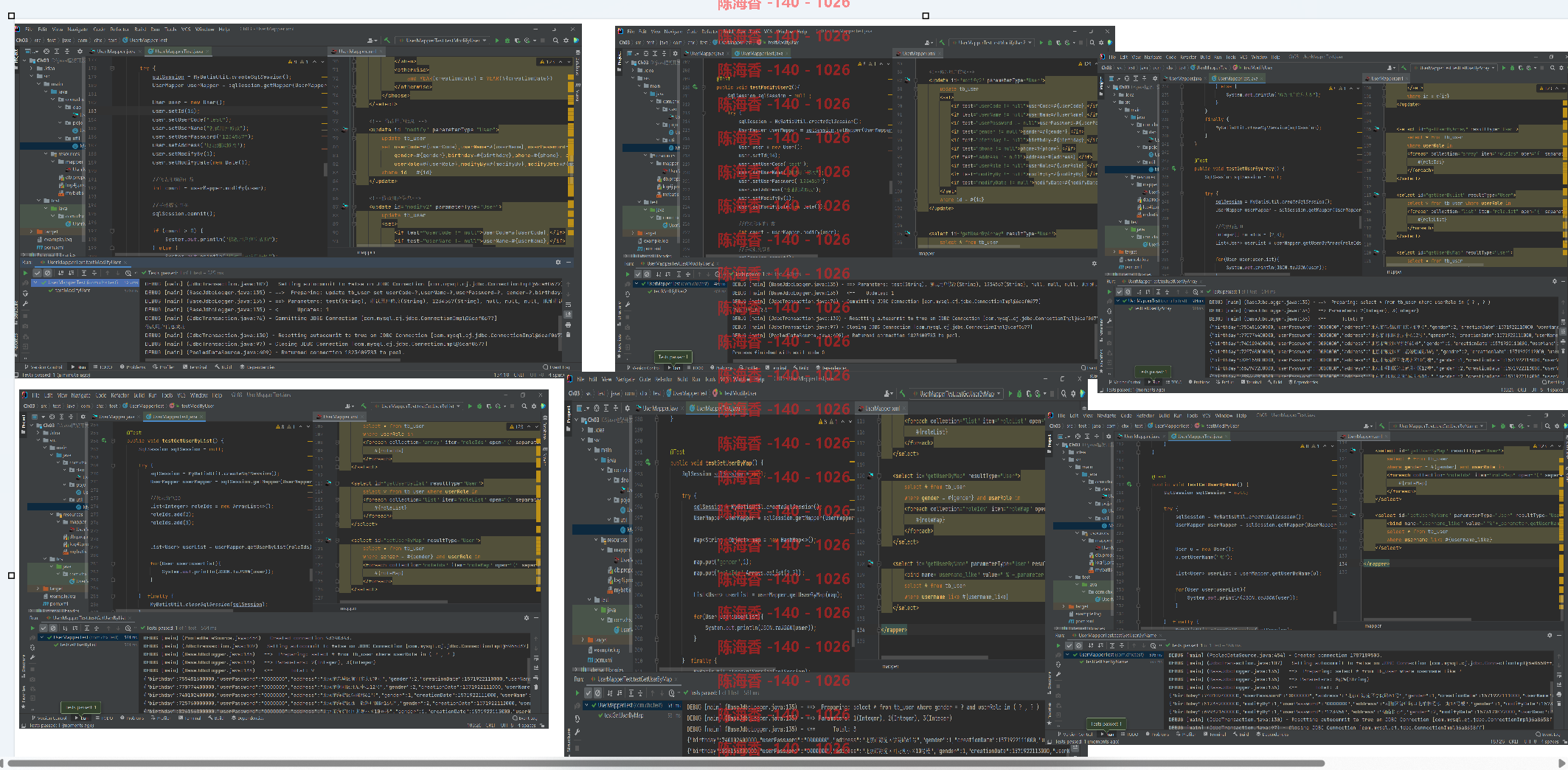Collapse Ch03 project root in testGetUserByMap window
This screenshot has height=770, width=1568.
coord(577,420)
